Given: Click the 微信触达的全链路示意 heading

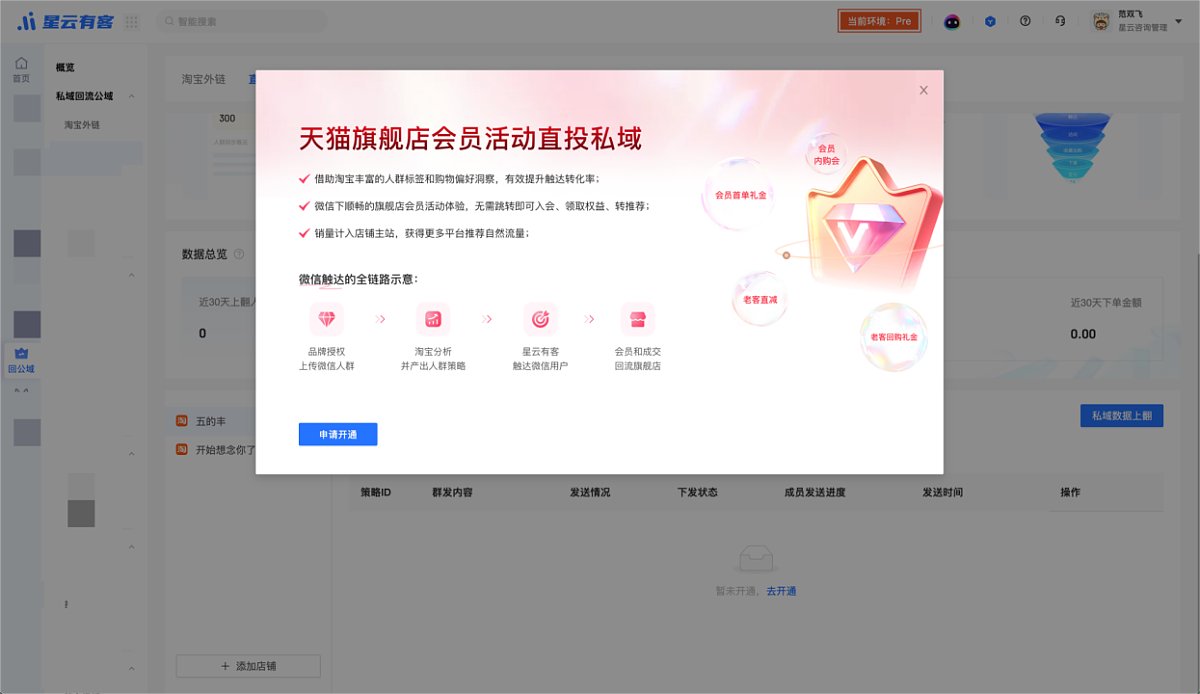Looking at the screenshot, I should [x=358, y=279].
